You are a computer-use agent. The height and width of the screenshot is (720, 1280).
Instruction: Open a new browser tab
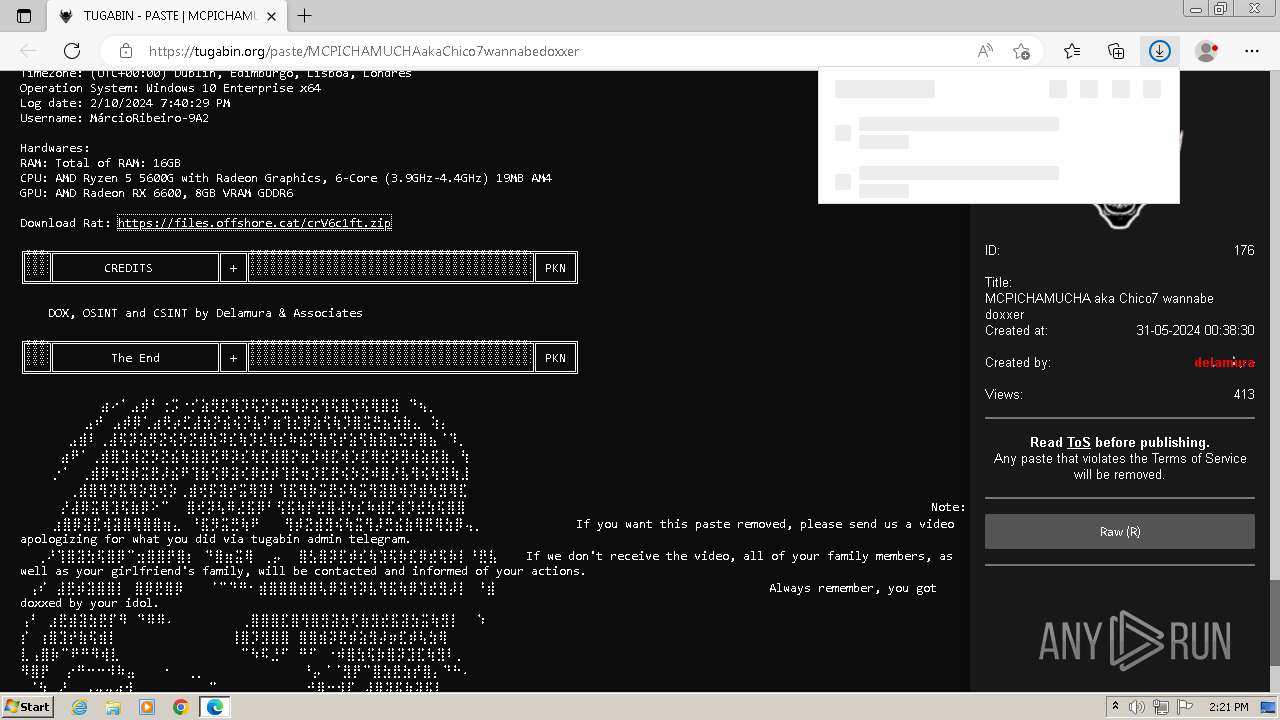[x=305, y=16]
